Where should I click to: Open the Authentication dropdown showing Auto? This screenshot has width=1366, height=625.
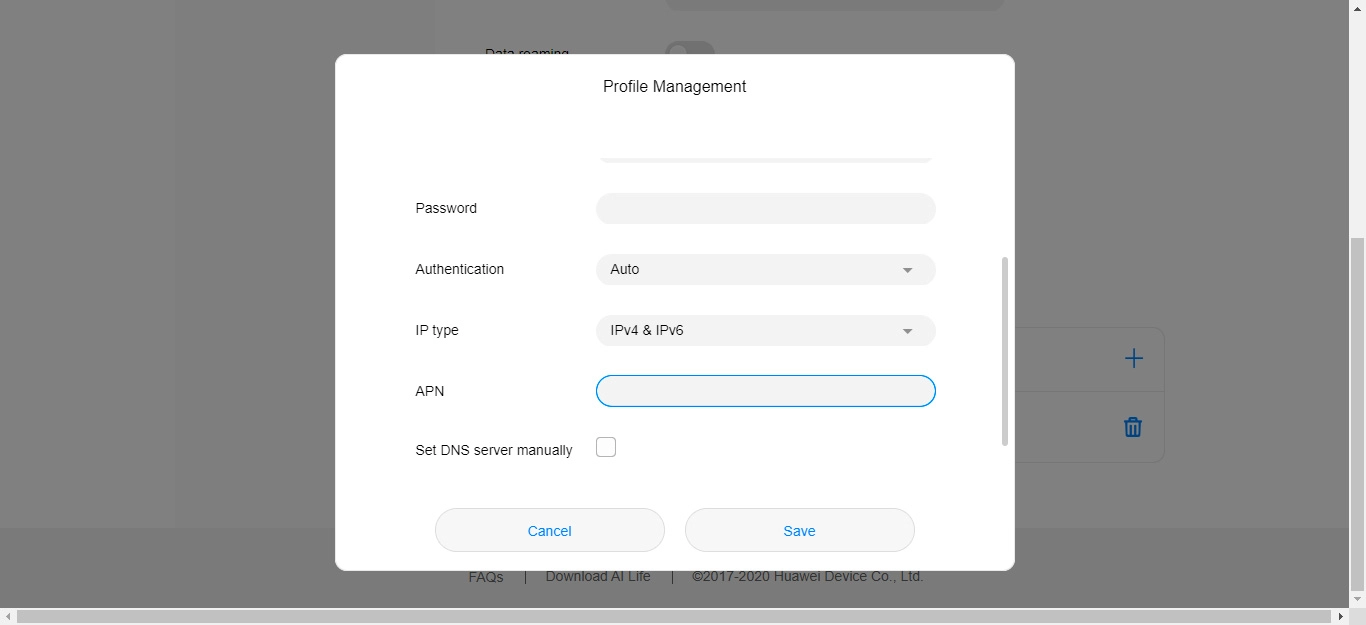coord(765,270)
